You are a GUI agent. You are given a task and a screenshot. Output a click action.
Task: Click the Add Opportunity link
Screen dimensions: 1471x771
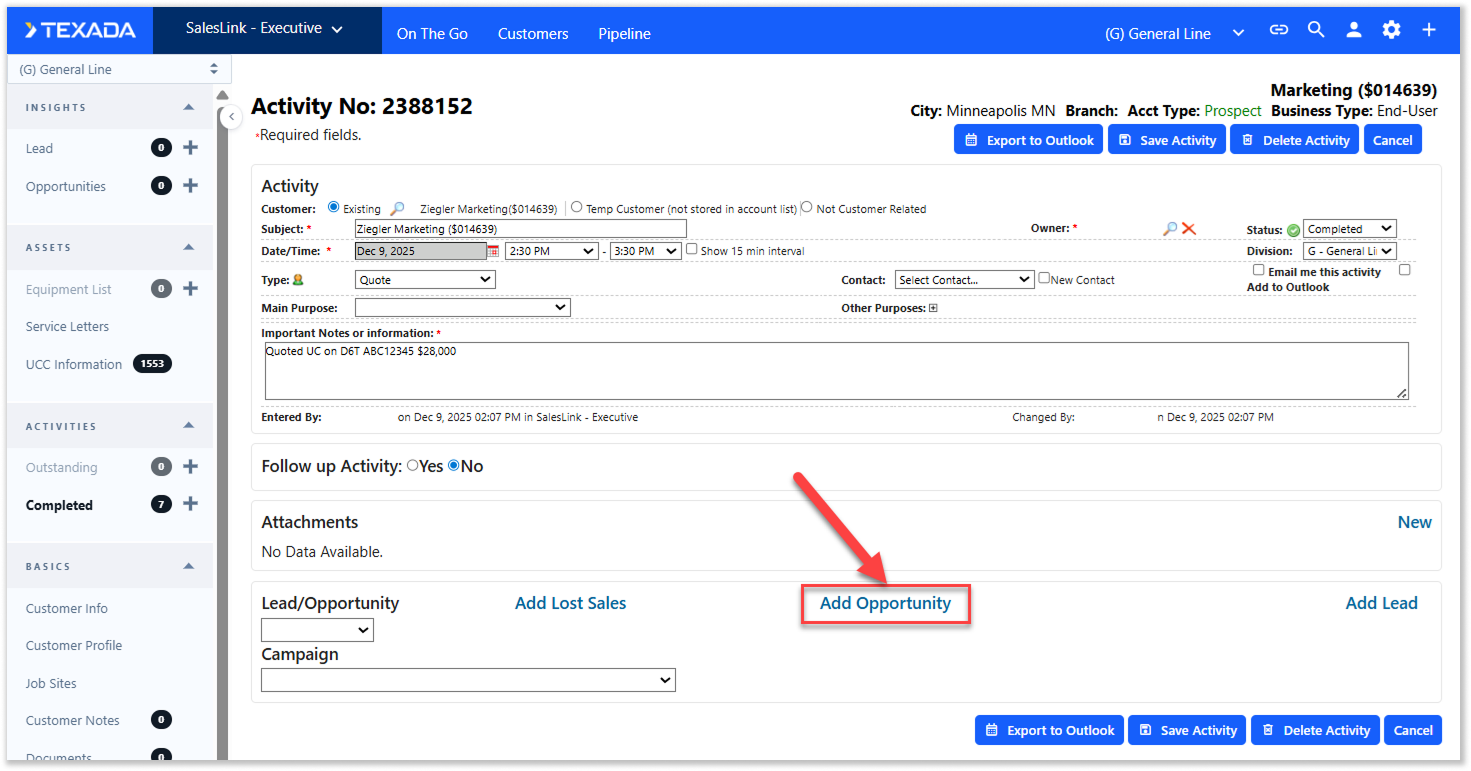pyautogui.click(x=885, y=603)
